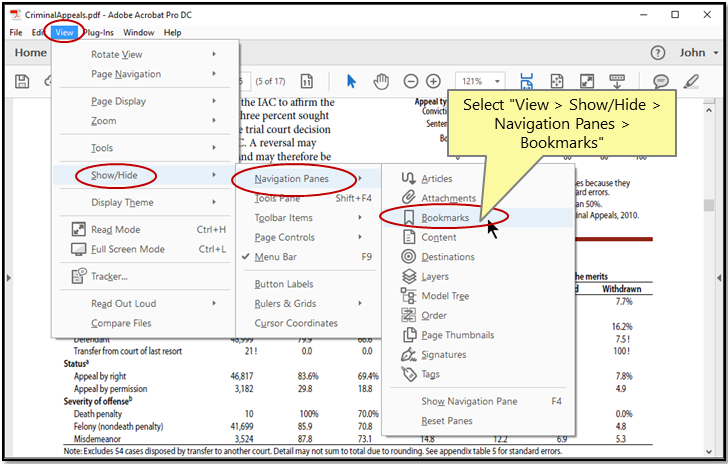Click the full screen view icon

pos(587,81)
